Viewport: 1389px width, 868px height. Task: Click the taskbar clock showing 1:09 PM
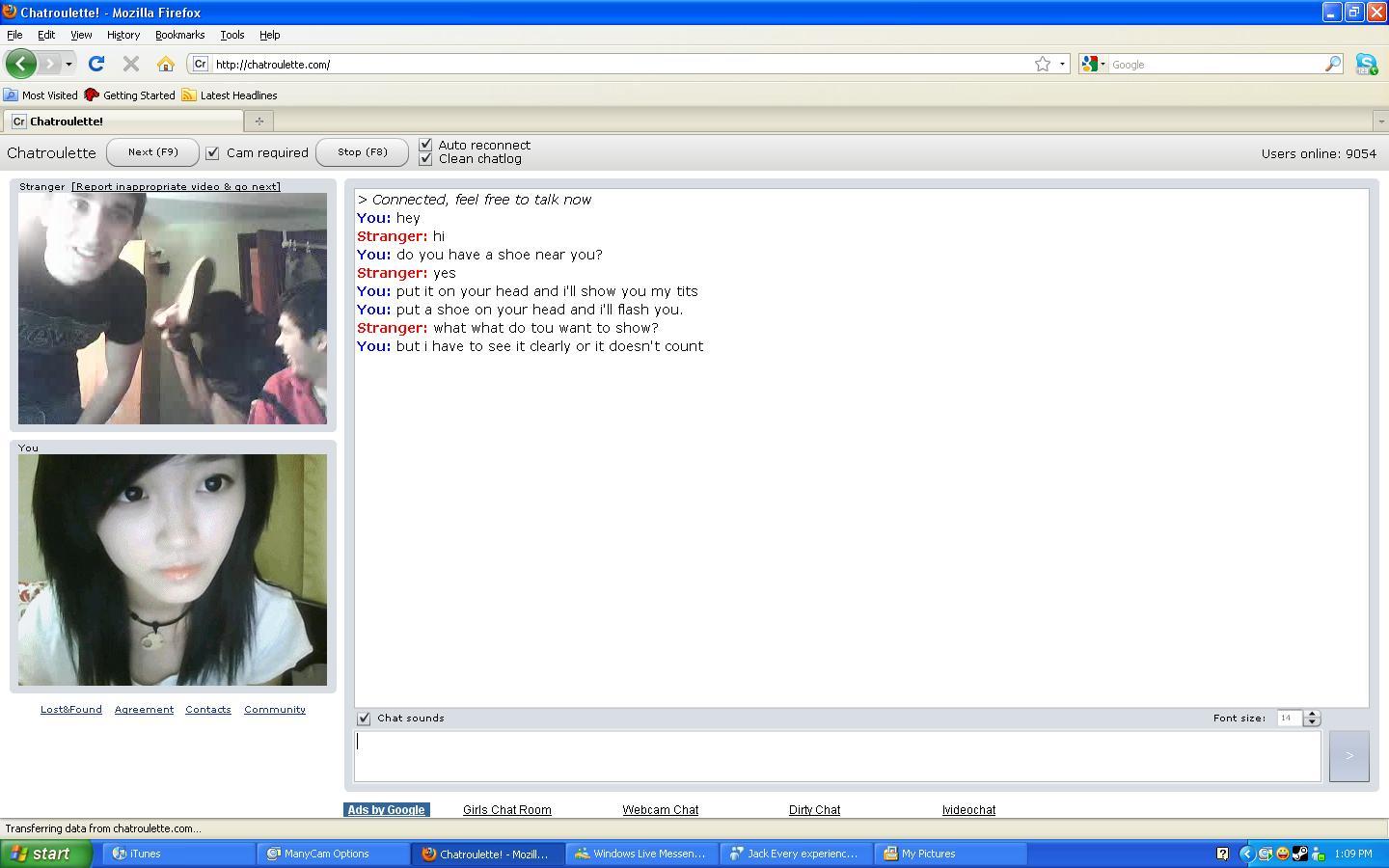pos(1353,854)
